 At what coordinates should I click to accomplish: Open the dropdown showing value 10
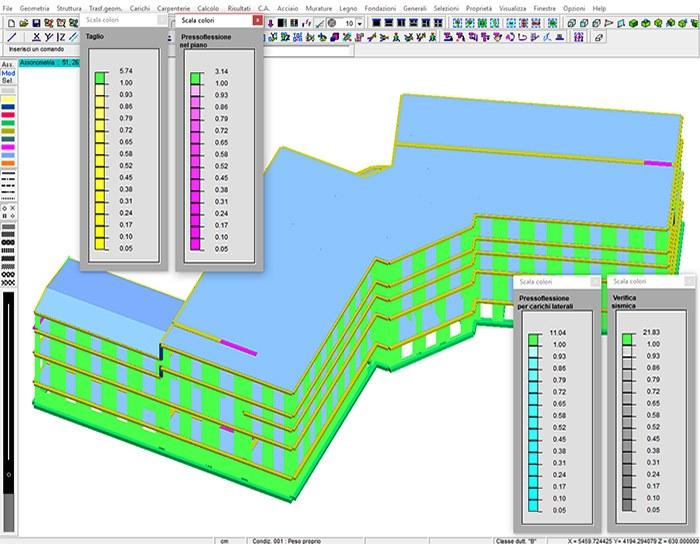359,22
